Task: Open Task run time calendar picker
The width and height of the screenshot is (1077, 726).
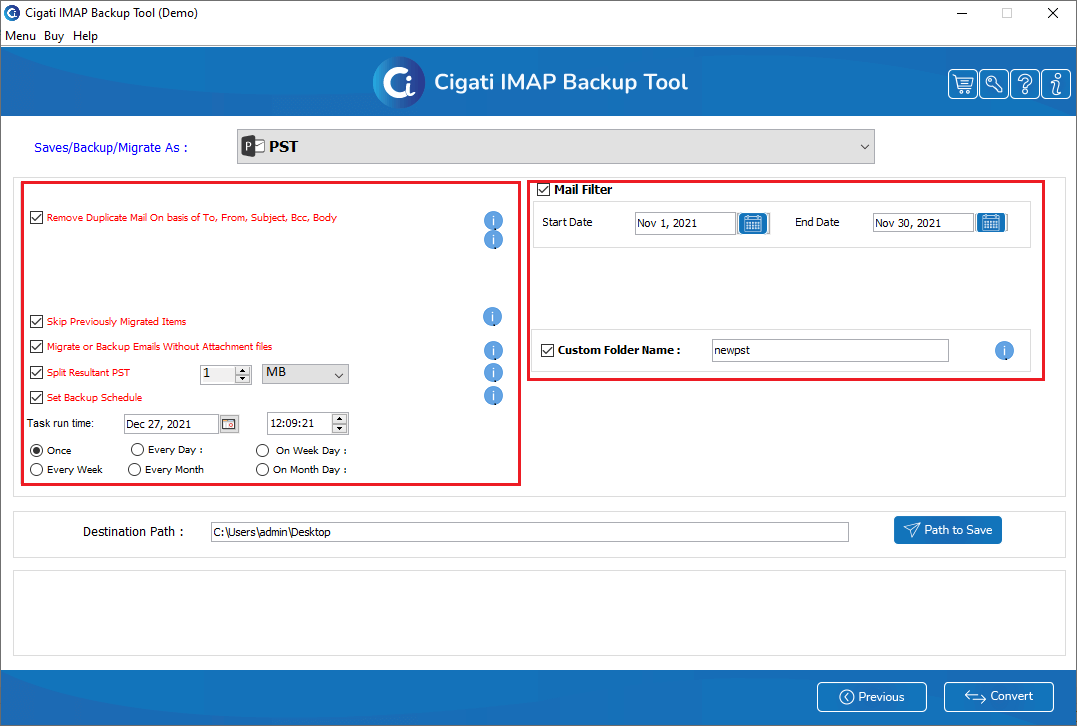Action: (x=229, y=424)
